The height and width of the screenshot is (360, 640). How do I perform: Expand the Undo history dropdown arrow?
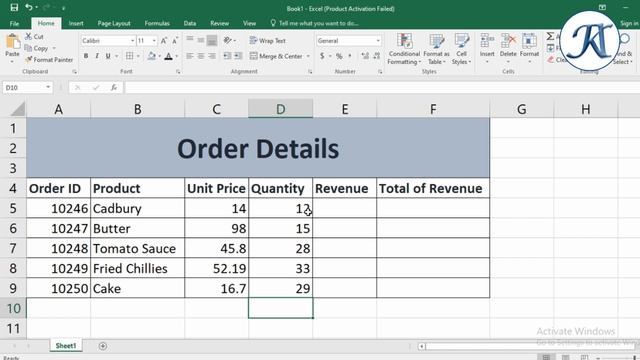(36, 8)
